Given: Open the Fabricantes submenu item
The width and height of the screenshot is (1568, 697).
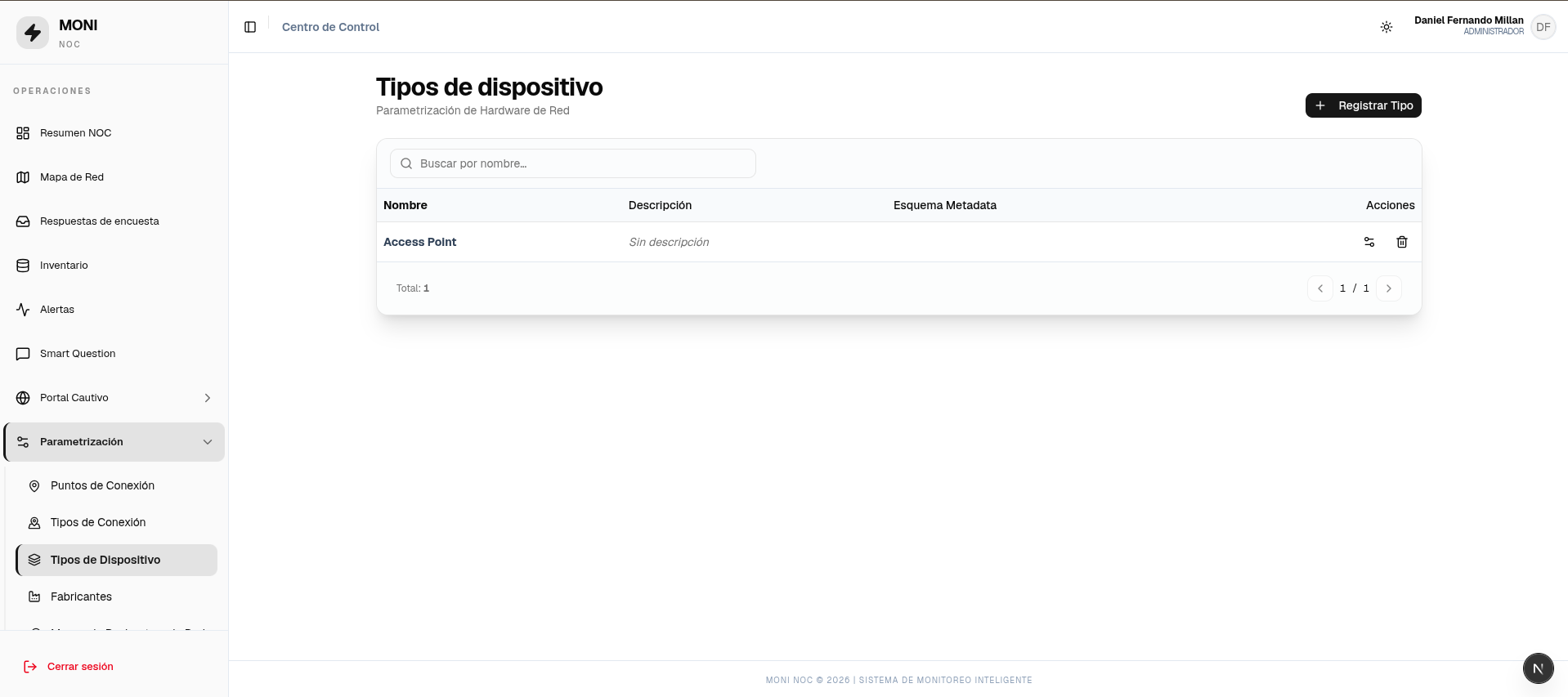Looking at the screenshot, I should 117,596.
